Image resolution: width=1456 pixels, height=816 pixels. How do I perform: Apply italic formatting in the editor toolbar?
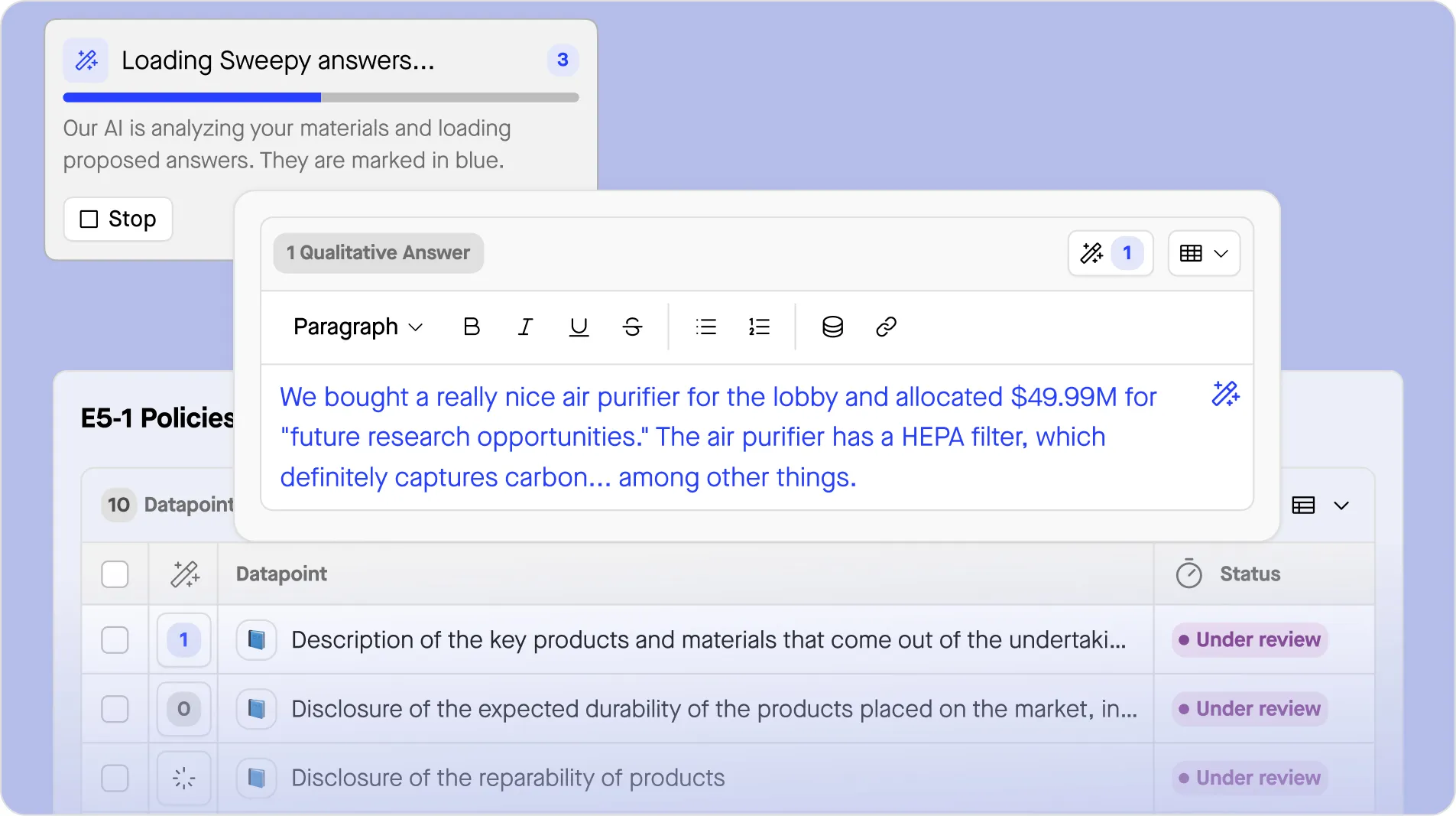click(x=525, y=327)
